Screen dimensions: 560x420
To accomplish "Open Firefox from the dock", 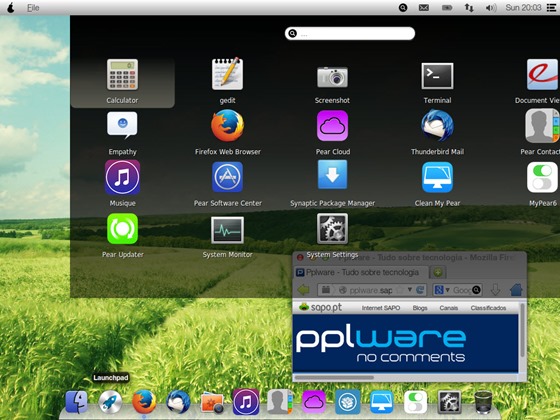I will coord(144,402).
